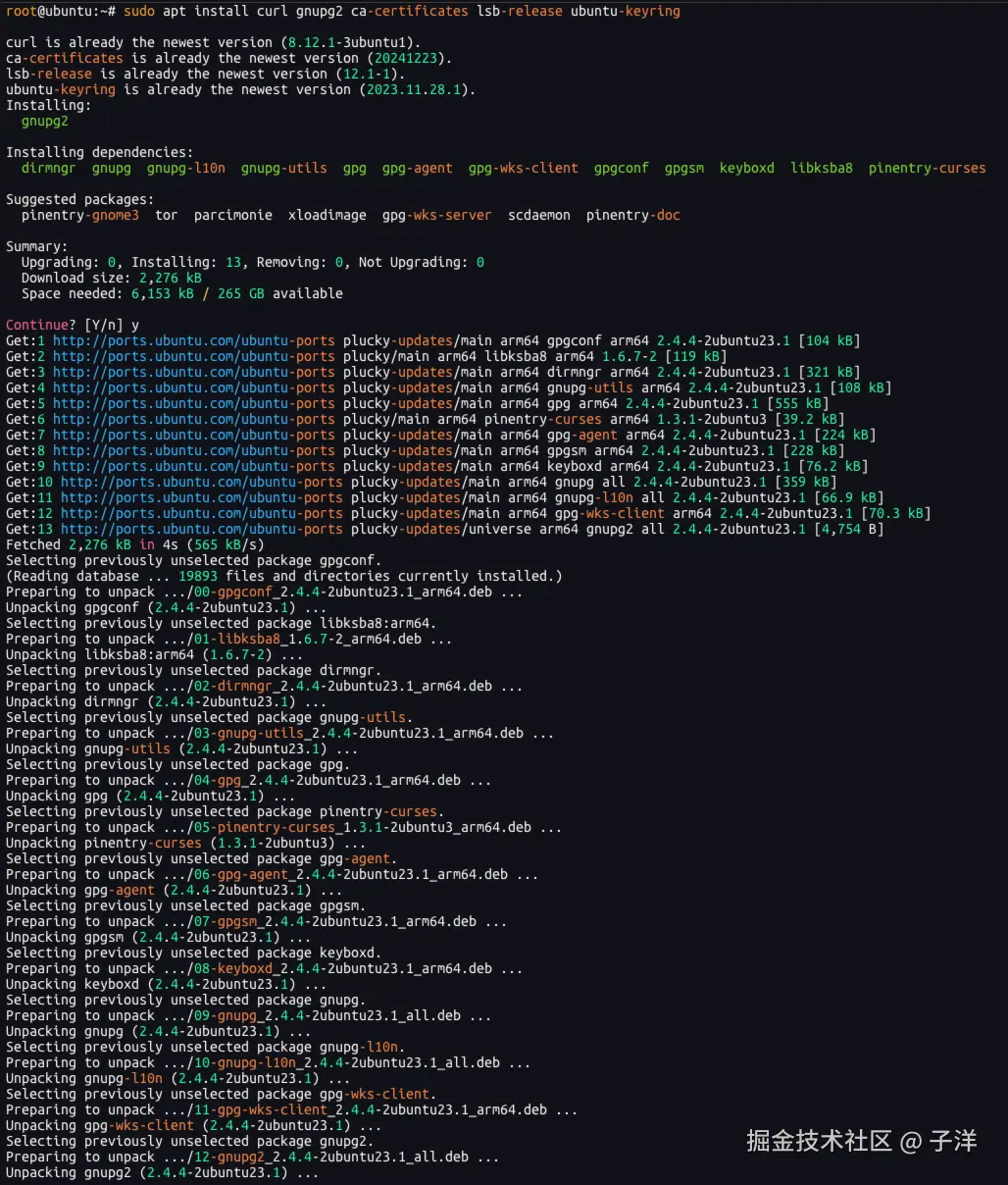The height and width of the screenshot is (1185, 1008).
Task: Click 'tor' in suggested packages
Action: tap(167, 216)
